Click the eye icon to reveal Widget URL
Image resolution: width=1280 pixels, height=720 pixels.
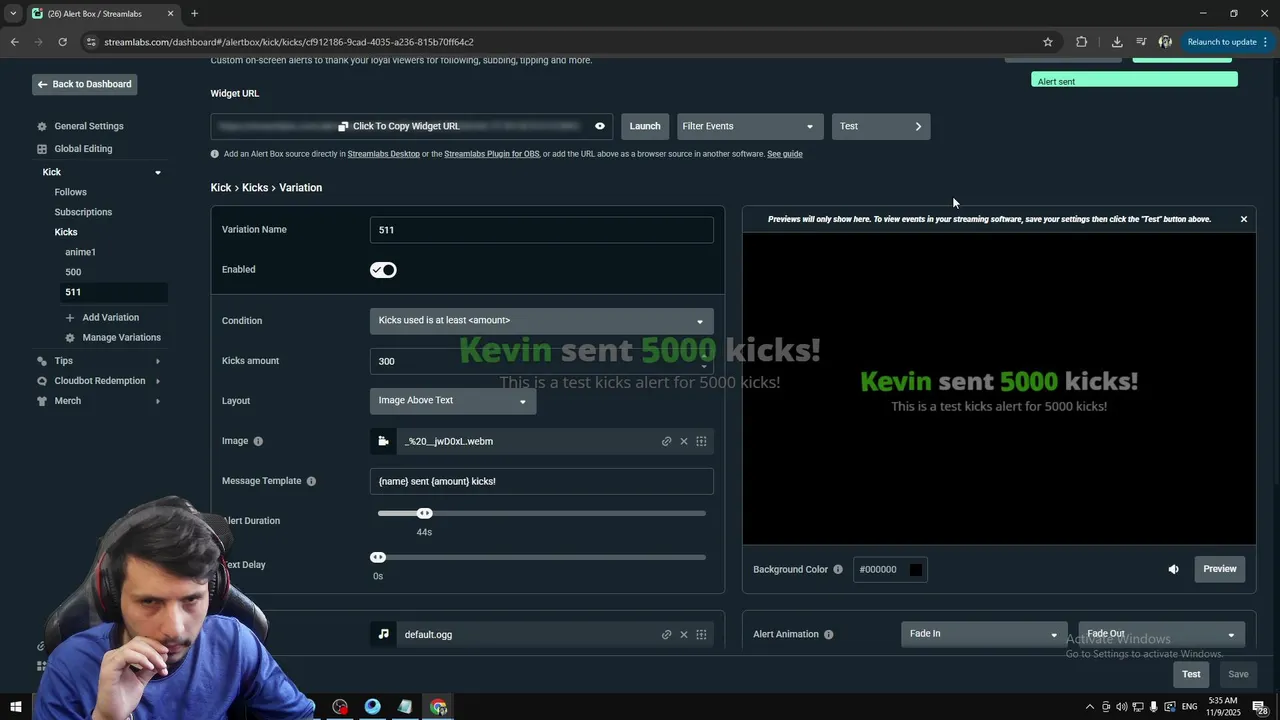pyautogui.click(x=600, y=126)
